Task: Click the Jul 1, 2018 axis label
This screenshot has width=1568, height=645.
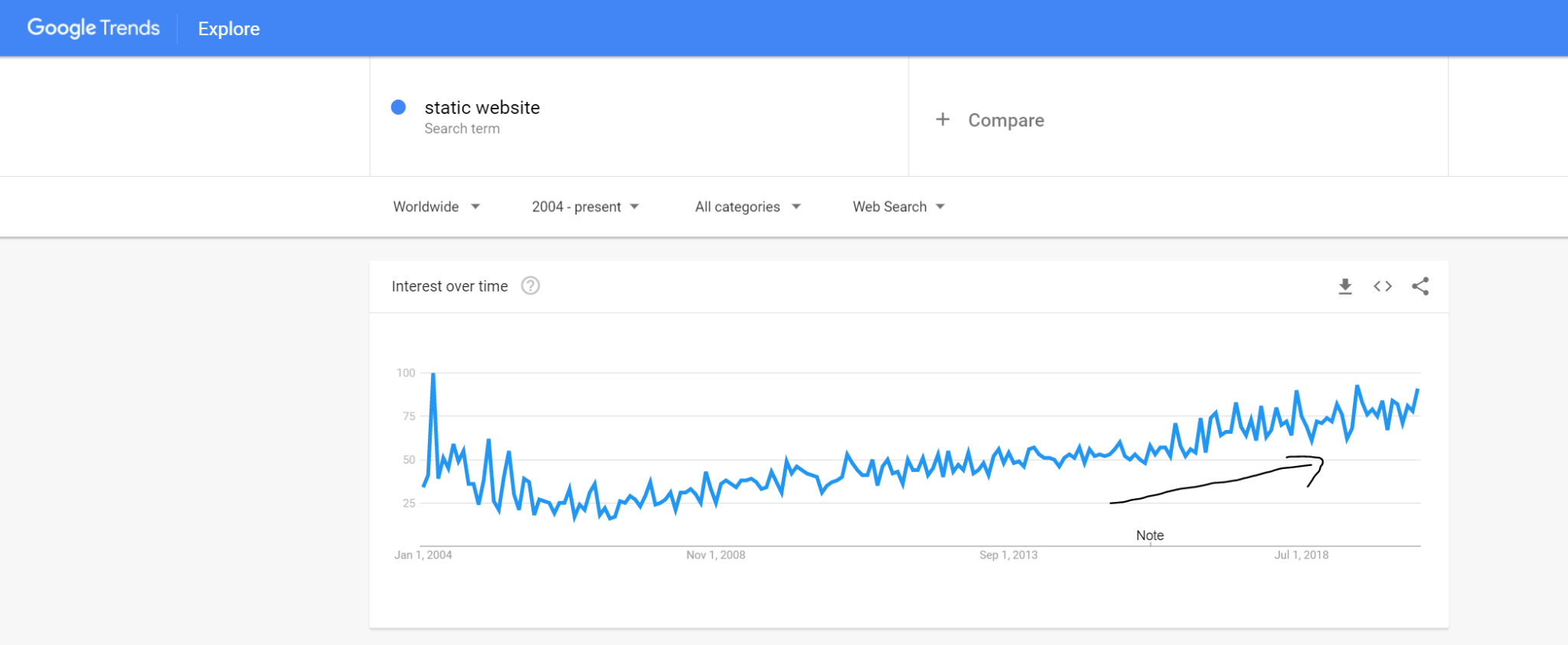Action: (x=1302, y=555)
